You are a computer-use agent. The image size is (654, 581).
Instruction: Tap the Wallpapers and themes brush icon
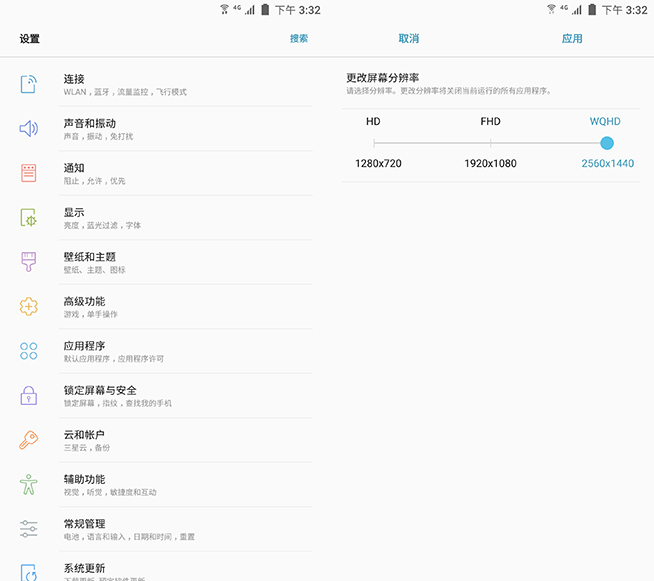(x=28, y=262)
